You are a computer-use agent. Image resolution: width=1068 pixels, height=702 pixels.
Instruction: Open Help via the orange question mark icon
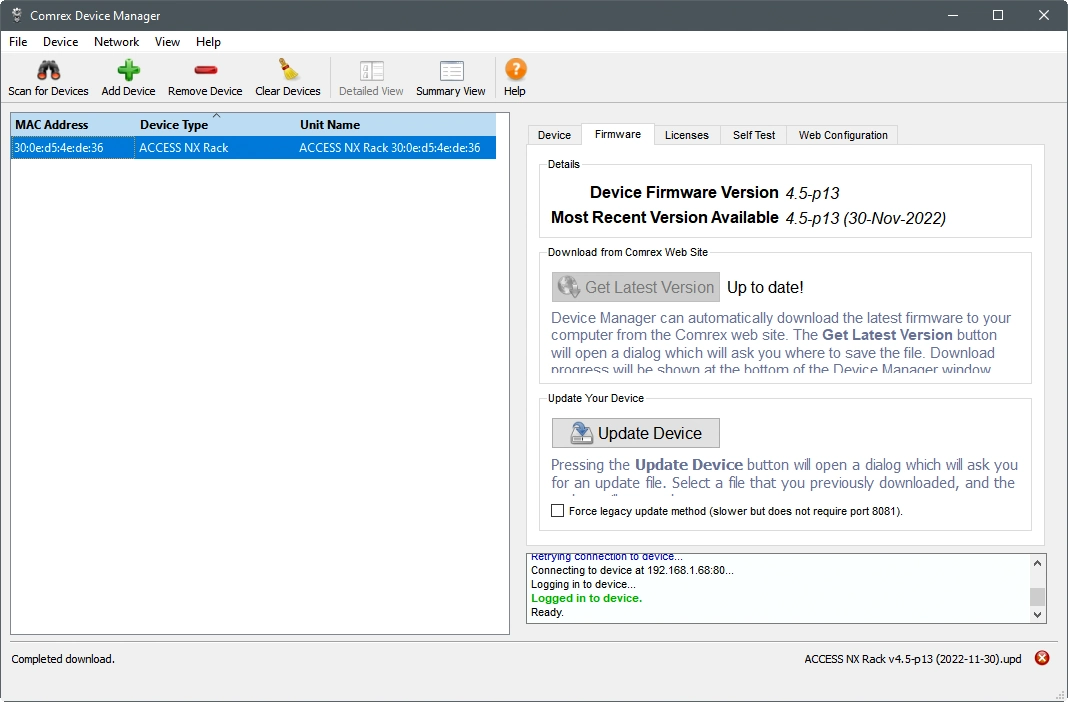click(x=516, y=69)
